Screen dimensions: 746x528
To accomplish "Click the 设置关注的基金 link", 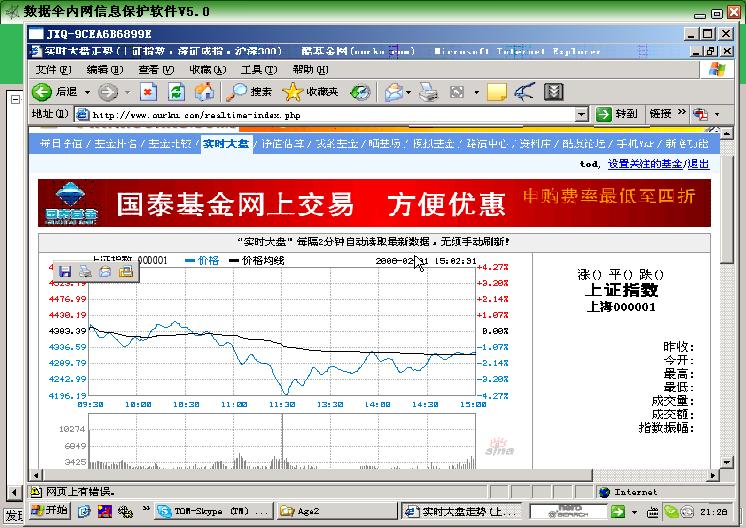I will click(x=645, y=164).
